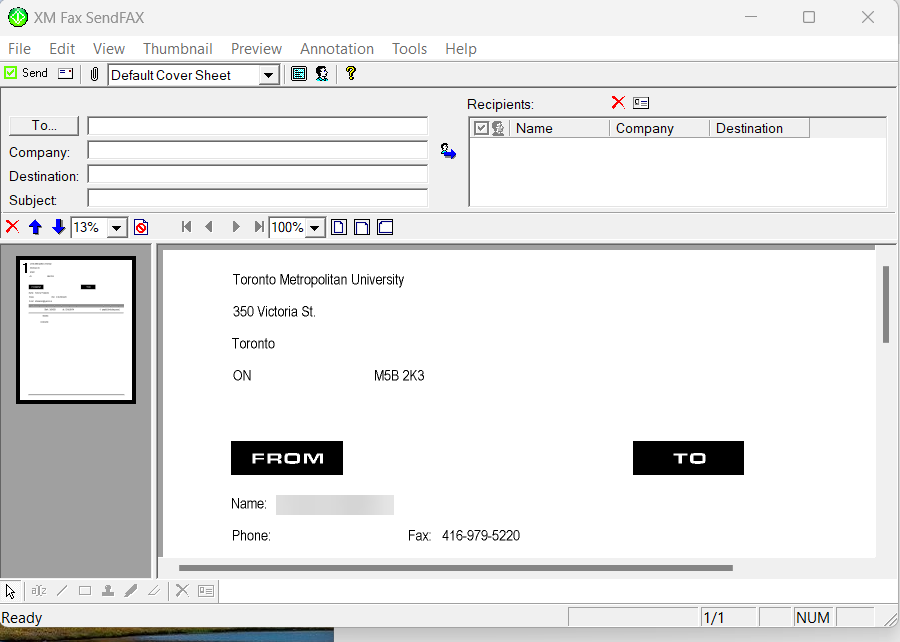
Task: Click the Subject input field
Action: 258,198
